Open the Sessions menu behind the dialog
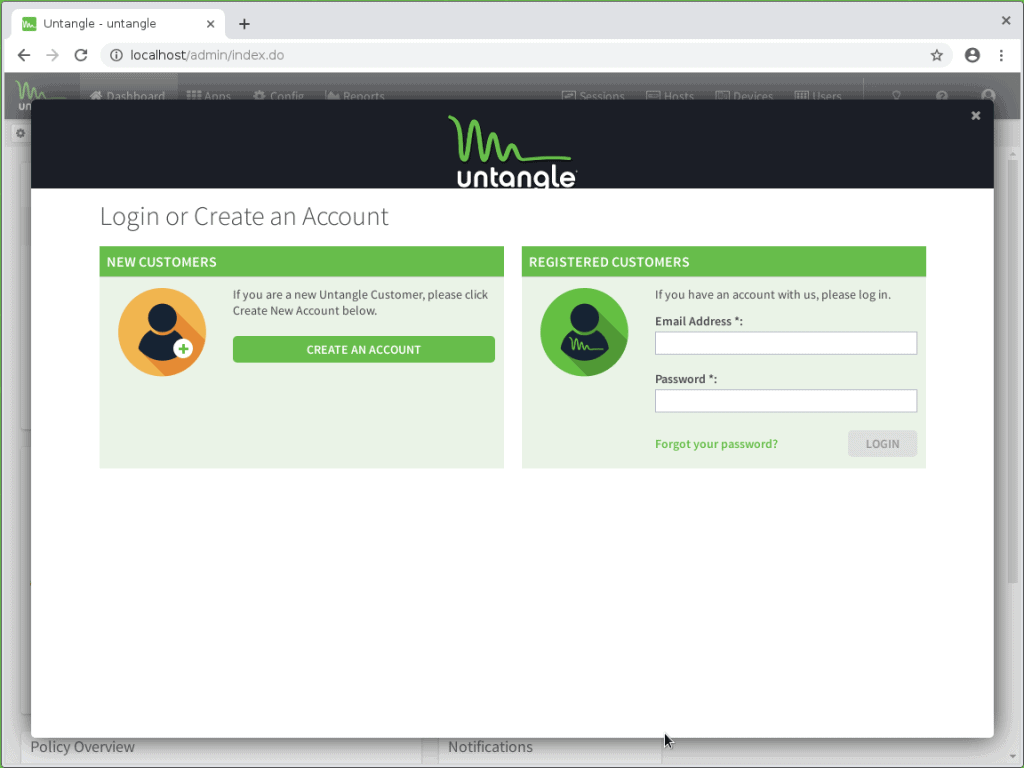Screen dimensions: 1024x768 pos(593,96)
